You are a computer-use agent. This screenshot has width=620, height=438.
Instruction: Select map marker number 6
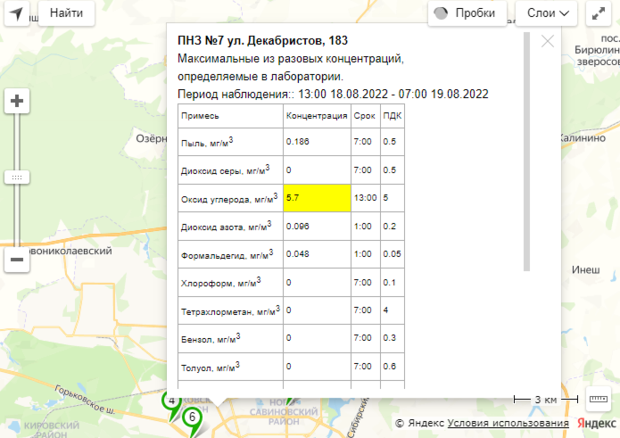click(191, 417)
